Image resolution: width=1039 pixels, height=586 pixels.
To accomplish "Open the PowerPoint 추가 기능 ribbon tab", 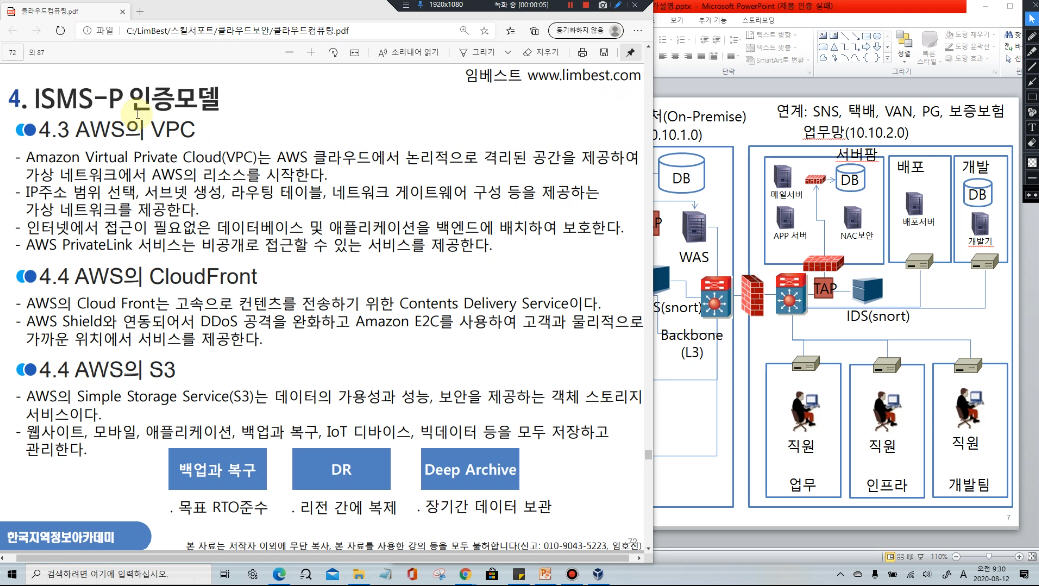I will 713,21.
